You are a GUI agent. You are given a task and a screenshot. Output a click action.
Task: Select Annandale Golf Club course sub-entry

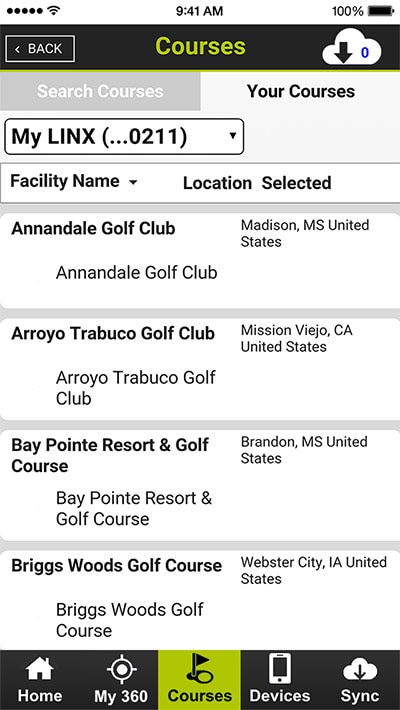point(136,273)
